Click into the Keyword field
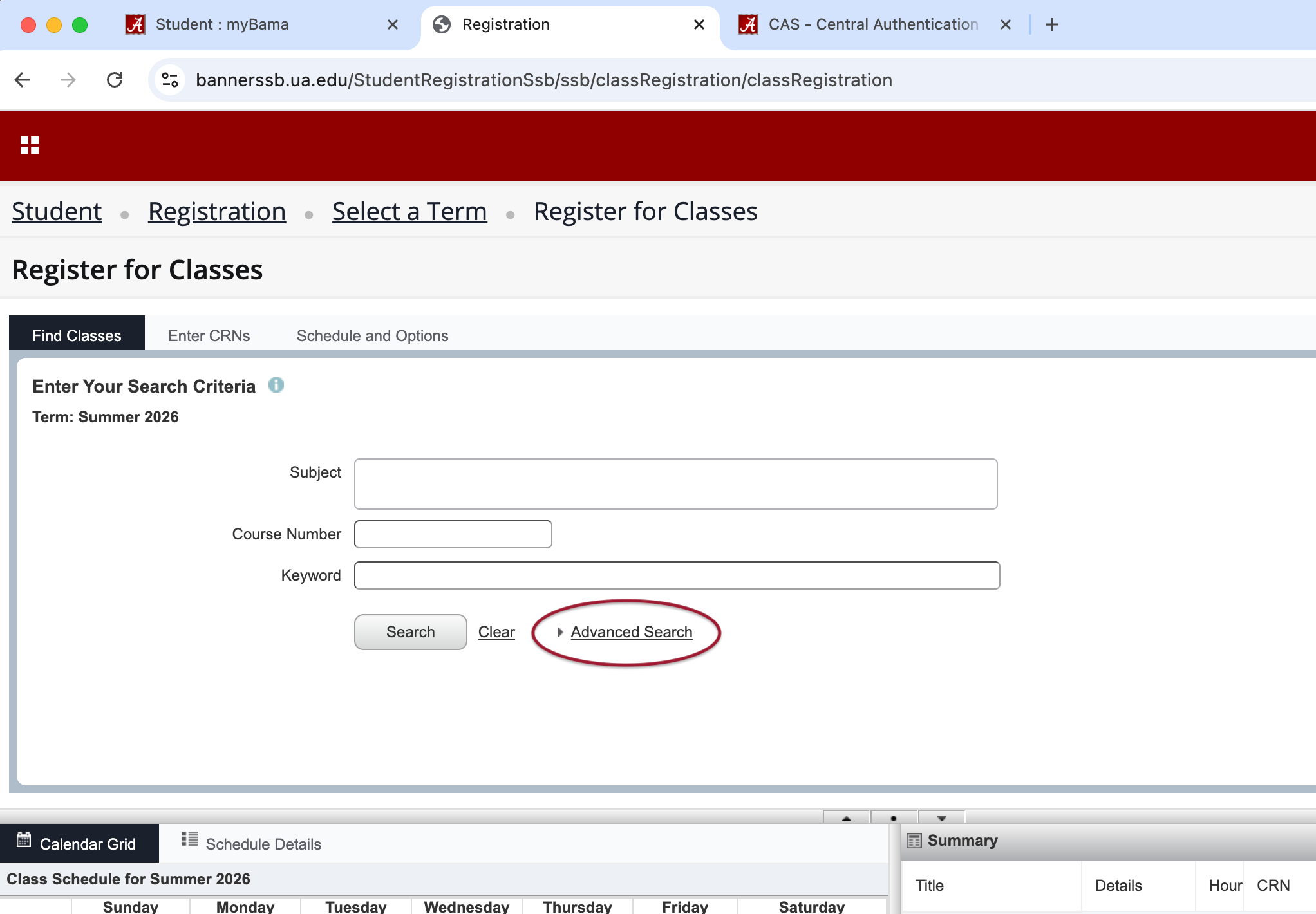 pyautogui.click(x=677, y=575)
